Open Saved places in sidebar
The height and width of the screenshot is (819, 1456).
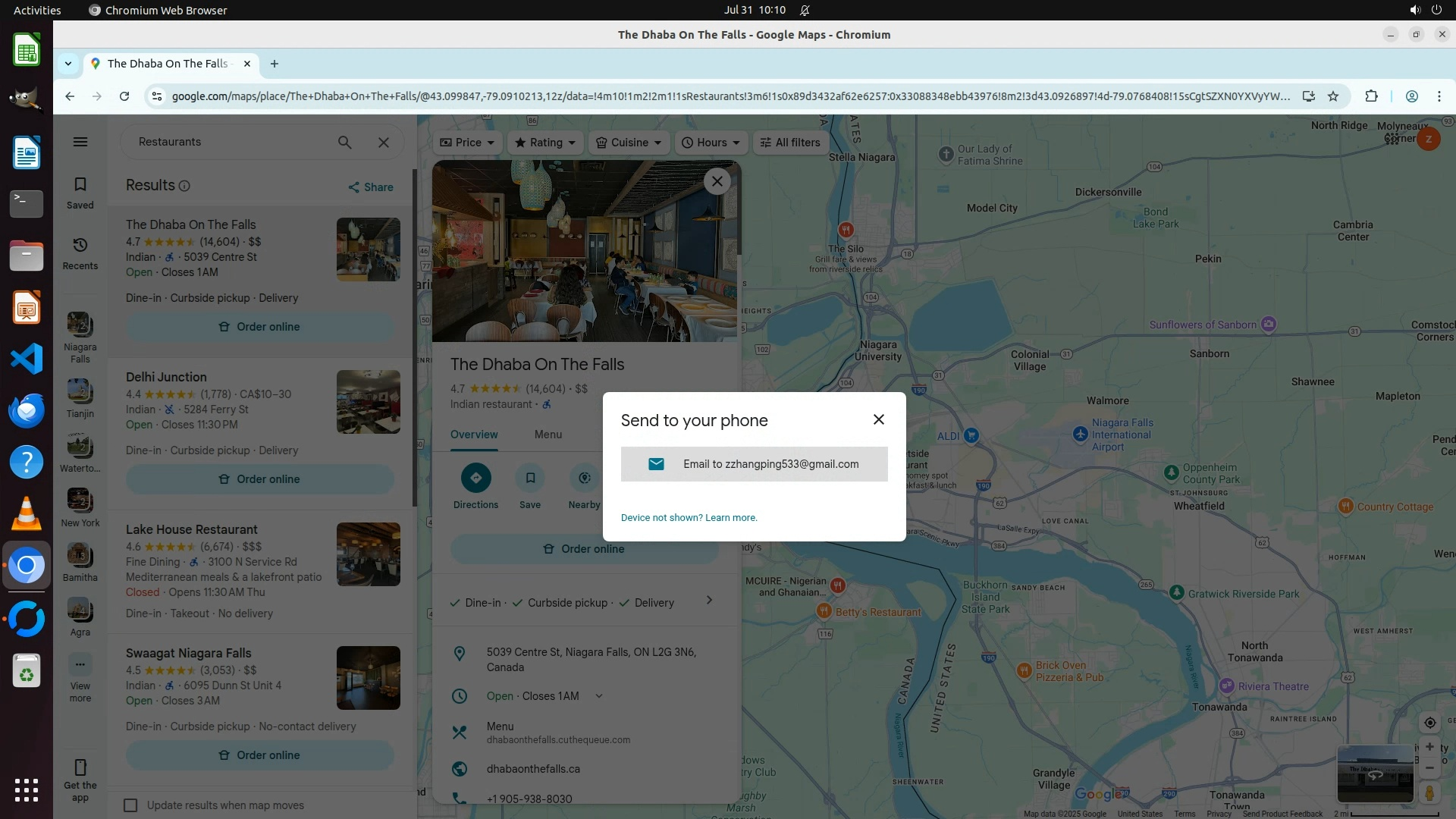click(80, 193)
